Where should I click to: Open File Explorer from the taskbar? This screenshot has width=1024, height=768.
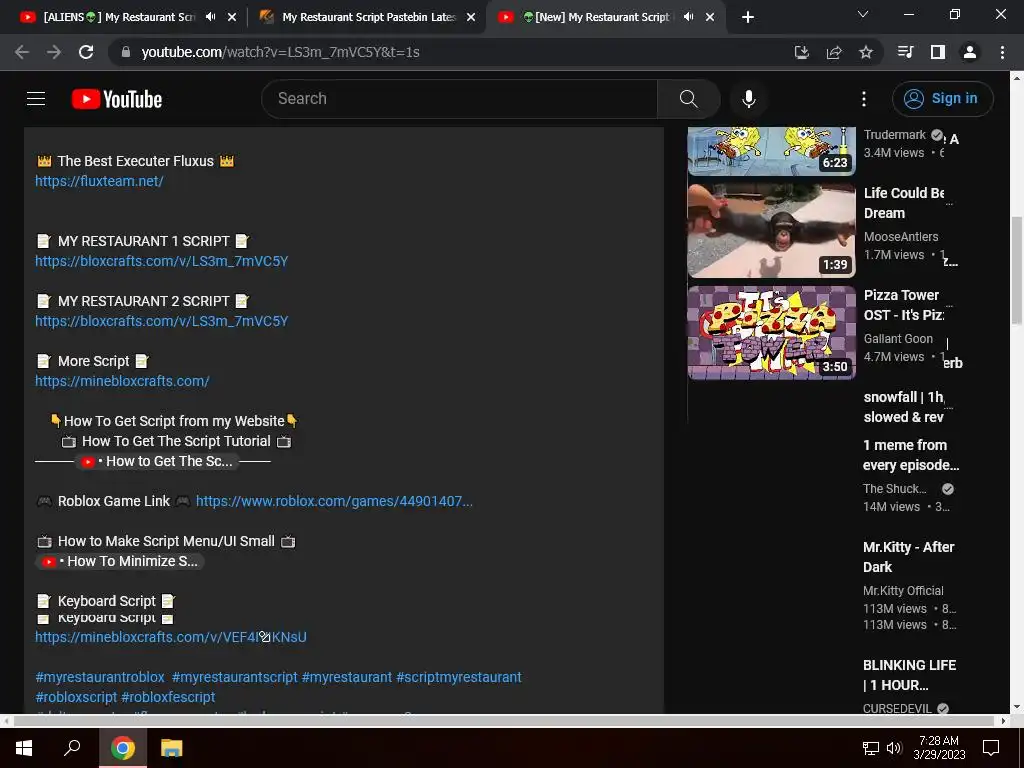click(171, 748)
